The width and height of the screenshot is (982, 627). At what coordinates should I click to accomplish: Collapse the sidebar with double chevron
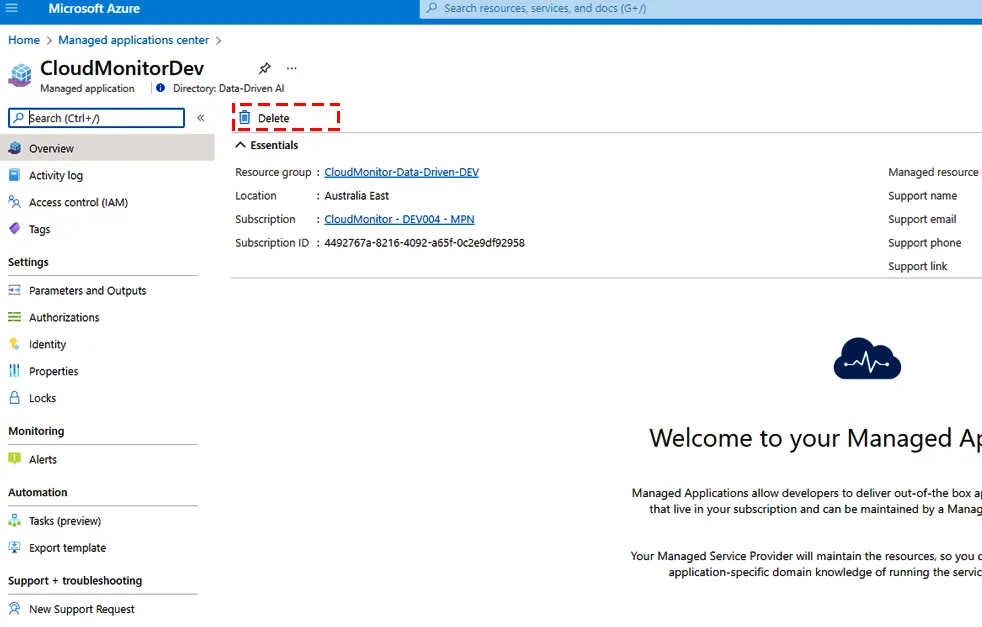[x=201, y=118]
